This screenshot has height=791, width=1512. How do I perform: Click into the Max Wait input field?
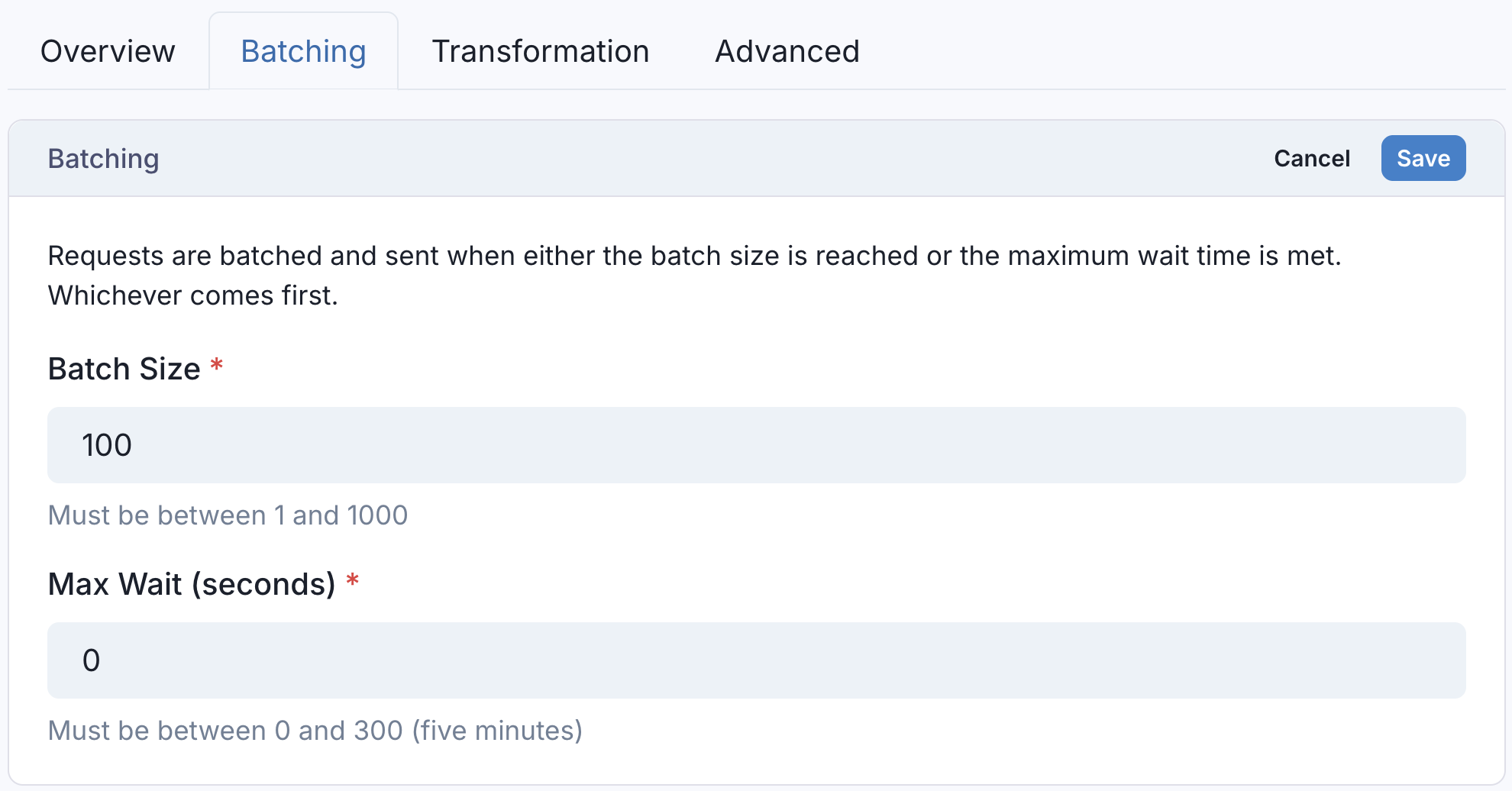click(756, 660)
